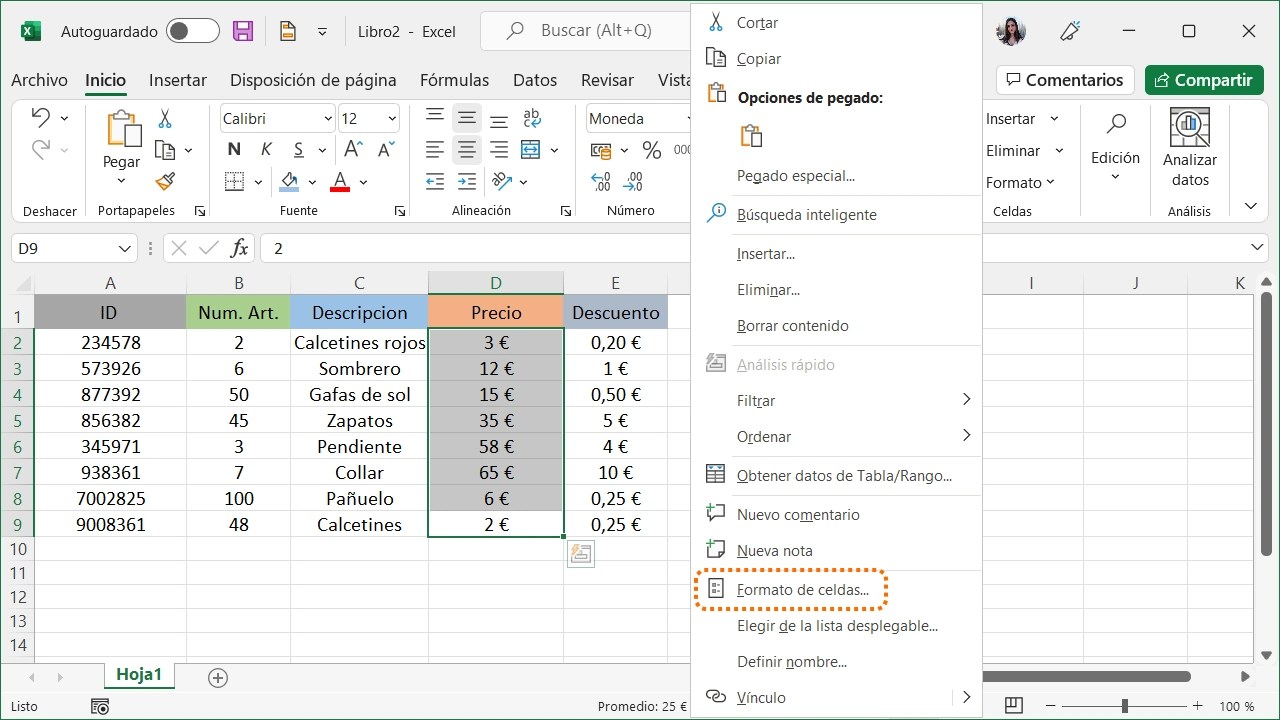Image resolution: width=1280 pixels, height=720 pixels.
Task: Open the Comentarios panel
Action: click(1064, 80)
